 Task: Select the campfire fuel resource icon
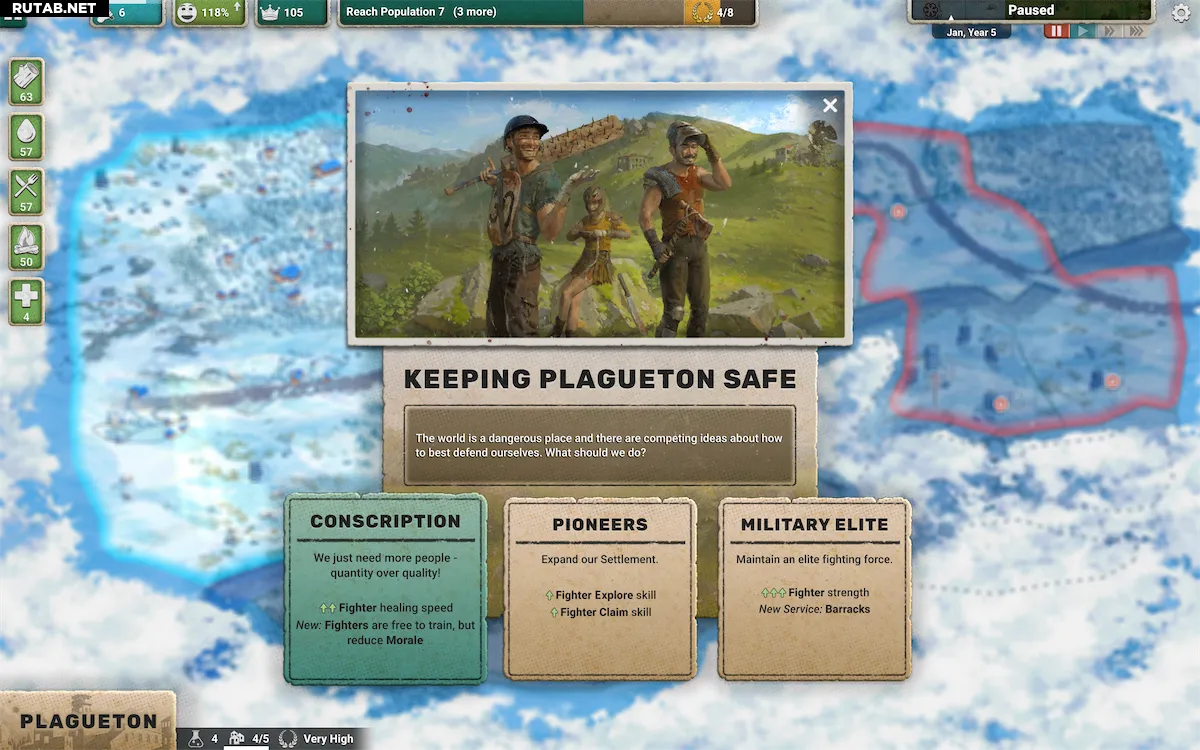tap(26, 247)
